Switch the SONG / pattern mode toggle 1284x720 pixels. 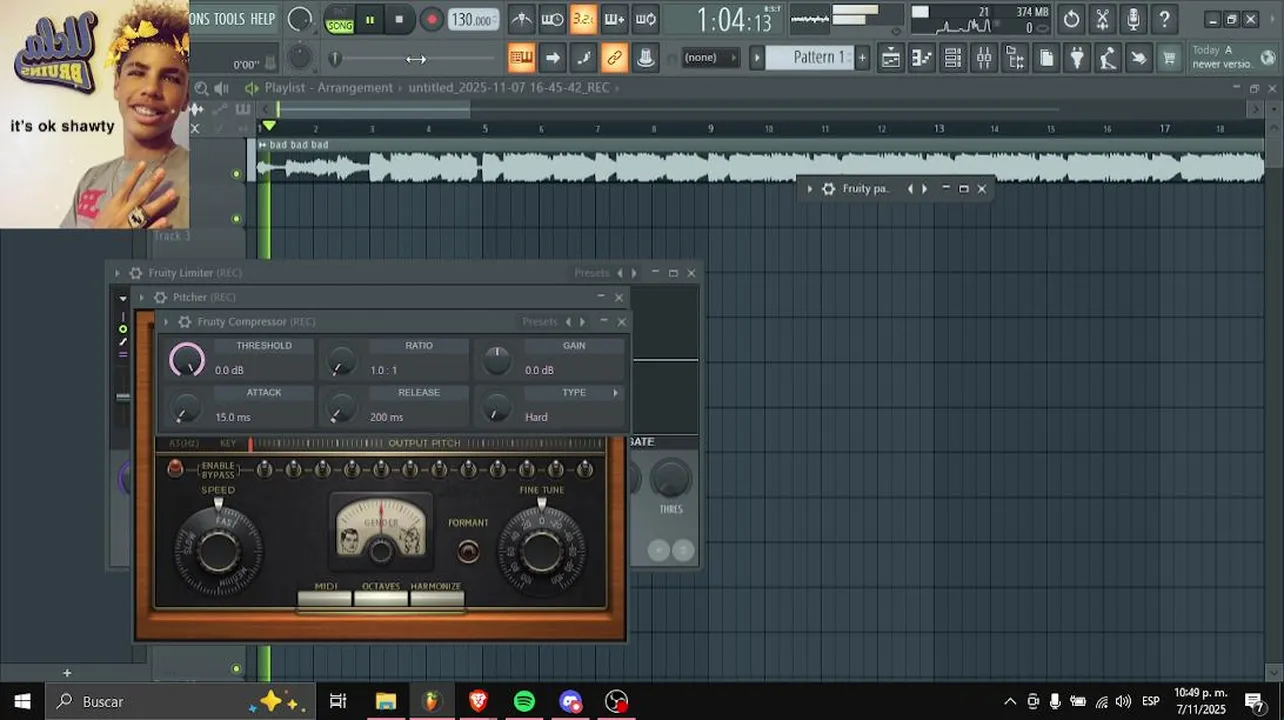pyautogui.click(x=340, y=20)
